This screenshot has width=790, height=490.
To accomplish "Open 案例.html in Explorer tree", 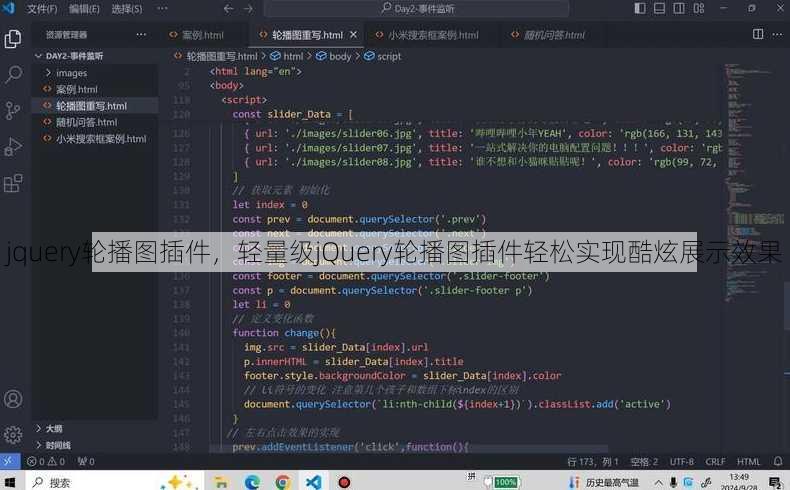I will [77, 90].
